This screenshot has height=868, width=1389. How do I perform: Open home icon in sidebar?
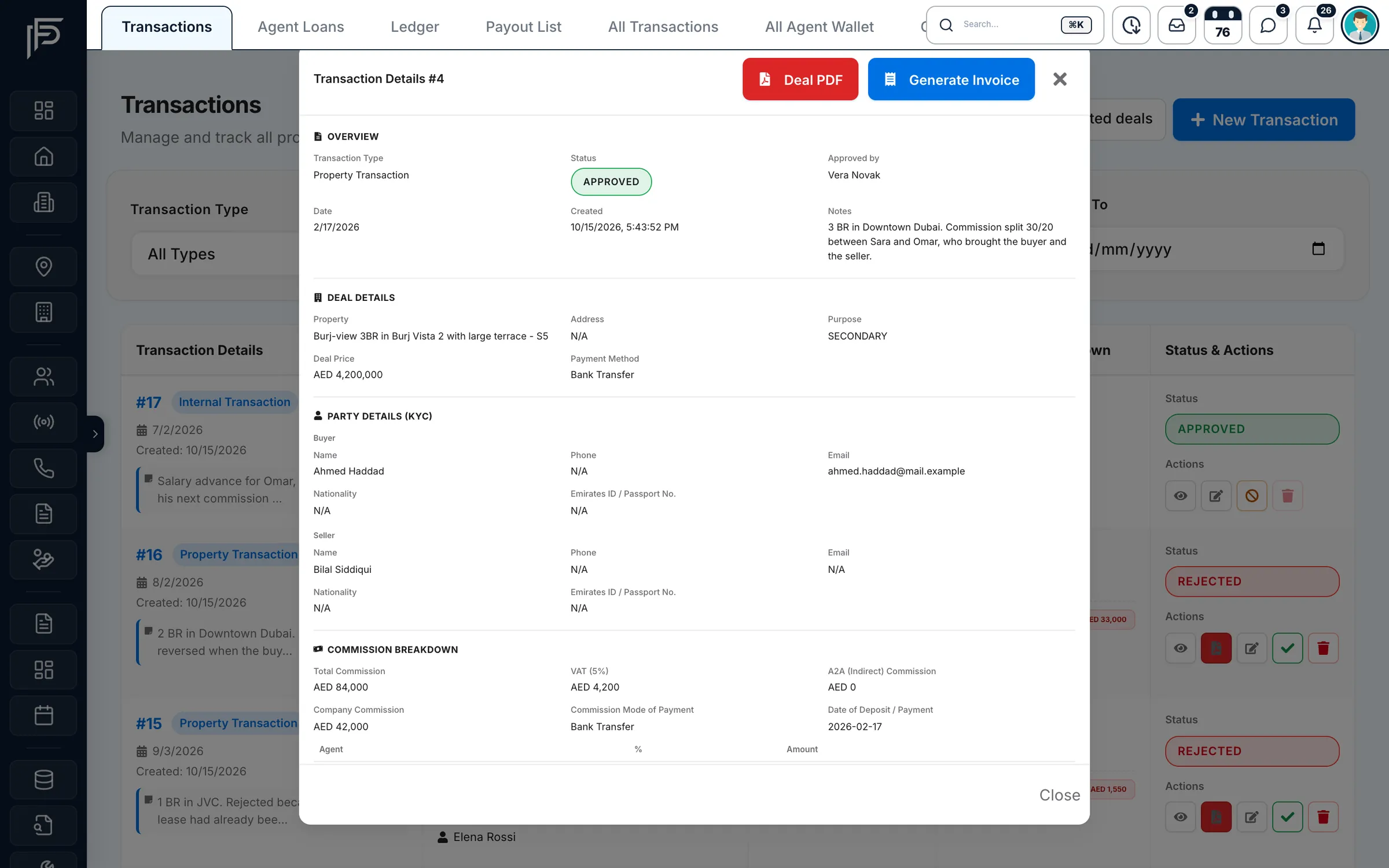43,156
